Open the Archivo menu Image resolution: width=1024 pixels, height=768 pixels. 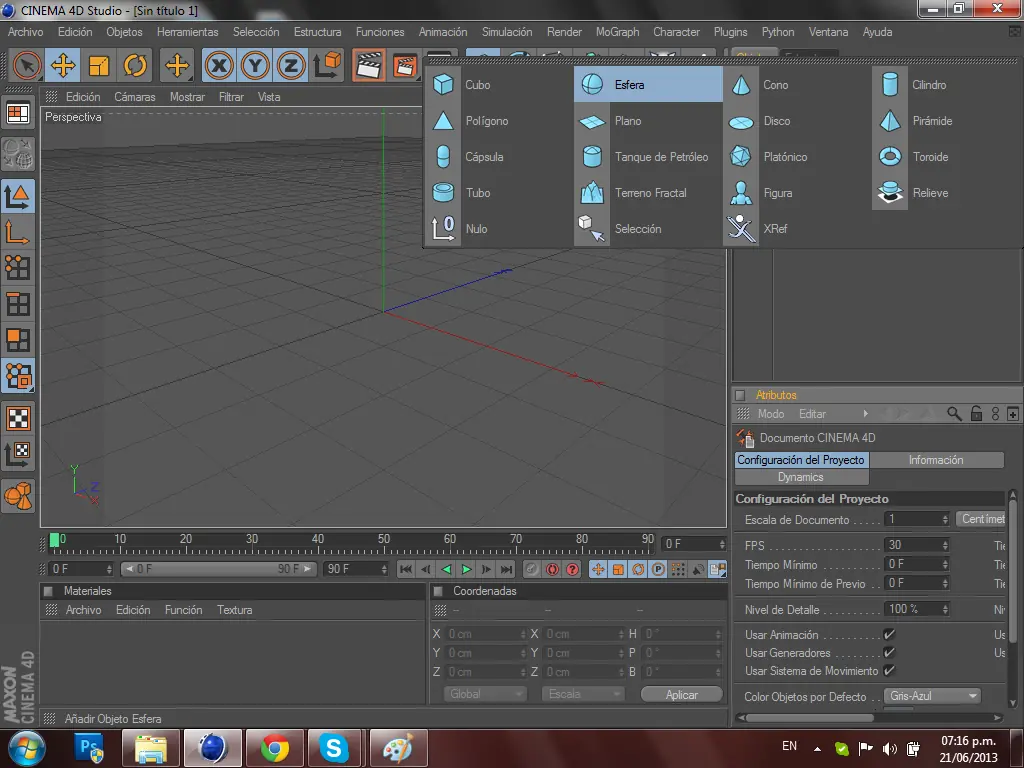25,32
